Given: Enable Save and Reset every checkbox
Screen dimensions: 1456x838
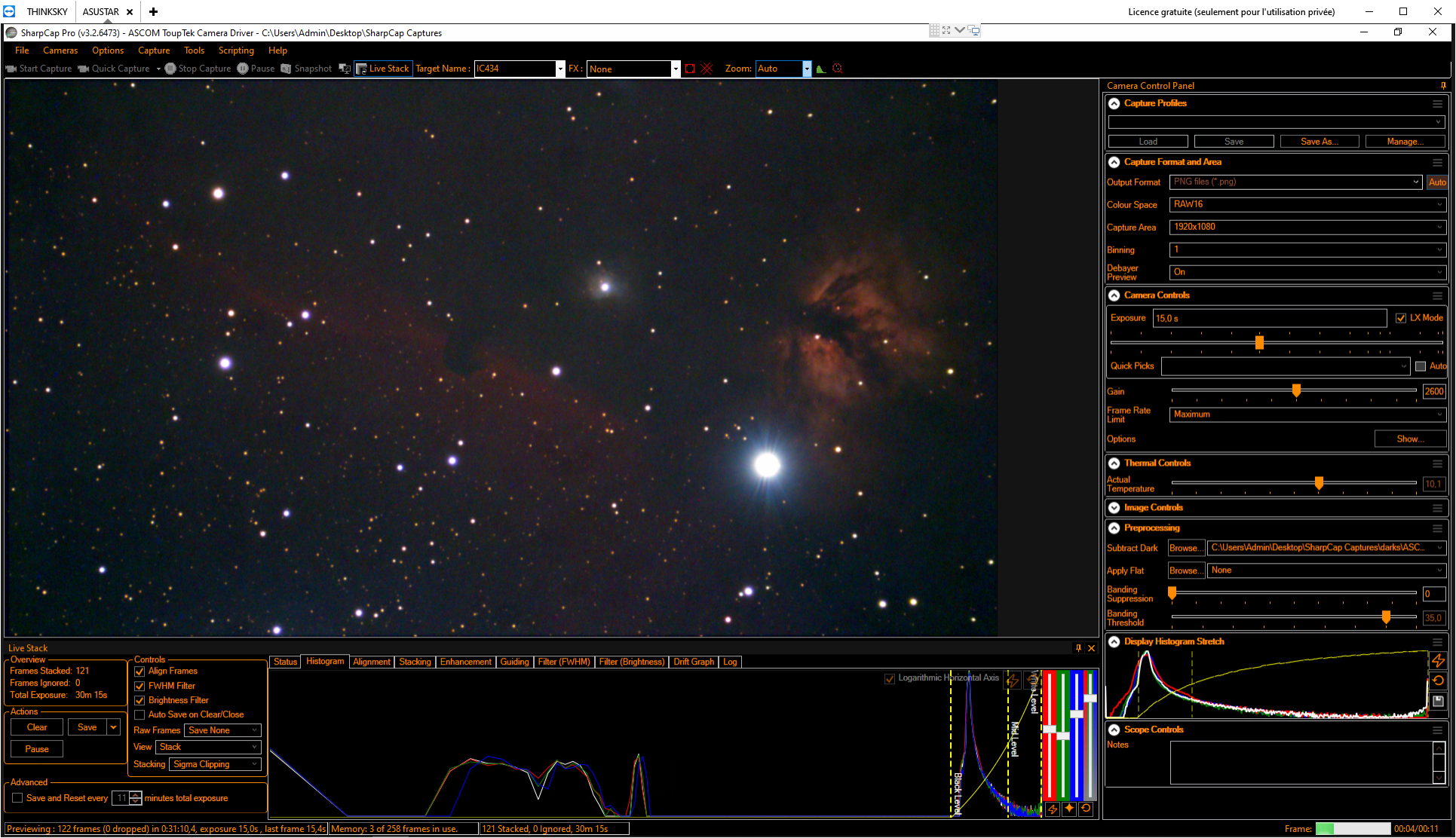Looking at the screenshot, I should pyautogui.click(x=17, y=798).
